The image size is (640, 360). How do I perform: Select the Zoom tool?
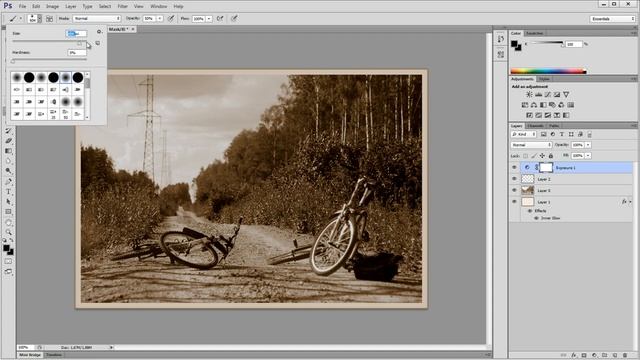[8, 232]
